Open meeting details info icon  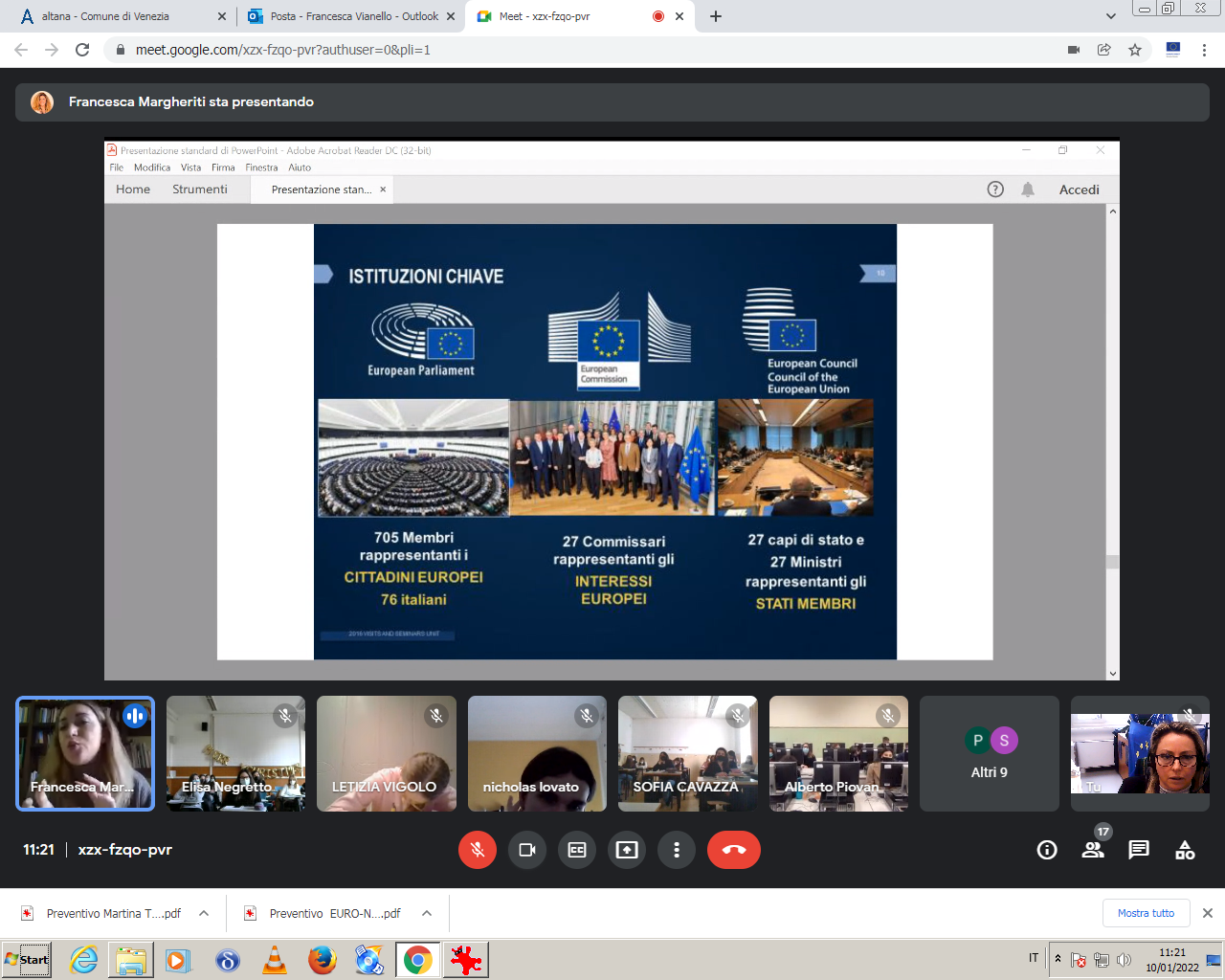coord(1047,850)
